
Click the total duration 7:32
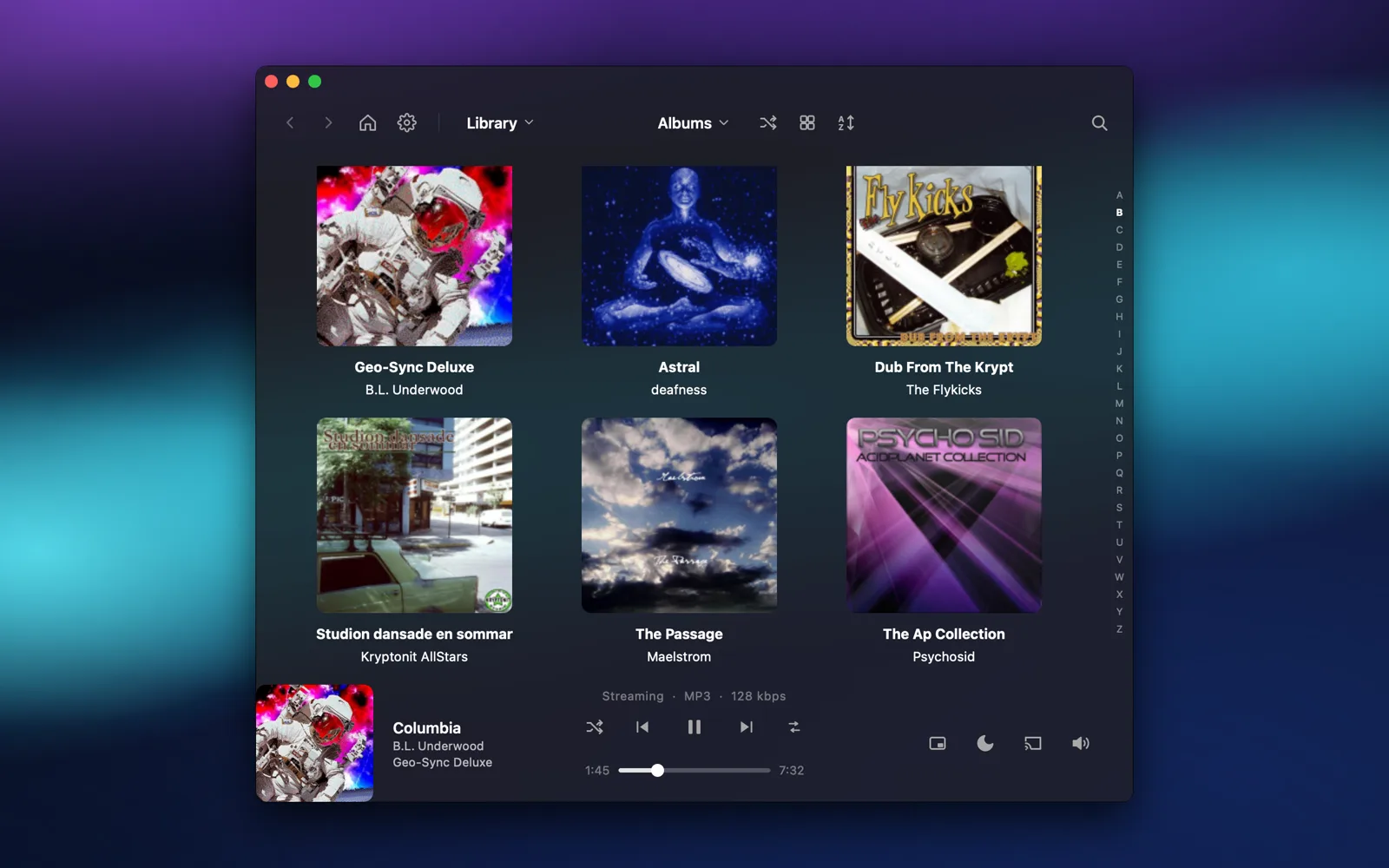click(792, 771)
